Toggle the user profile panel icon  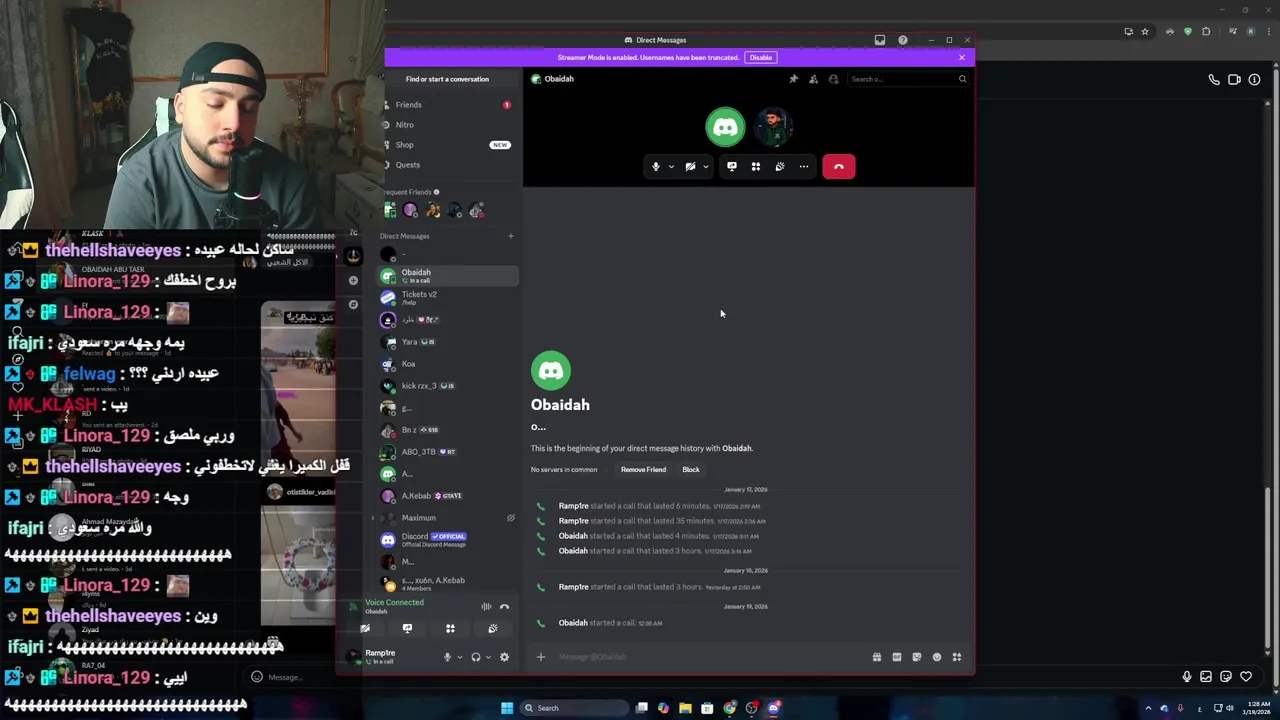coord(834,79)
